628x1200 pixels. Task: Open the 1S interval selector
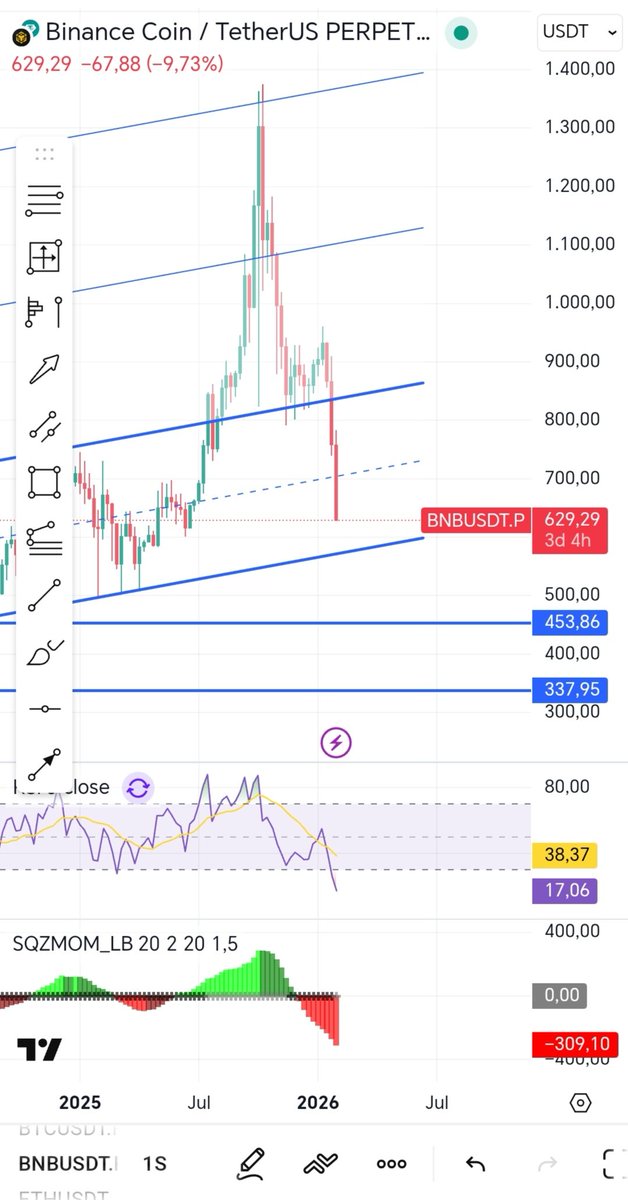coord(154,1164)
